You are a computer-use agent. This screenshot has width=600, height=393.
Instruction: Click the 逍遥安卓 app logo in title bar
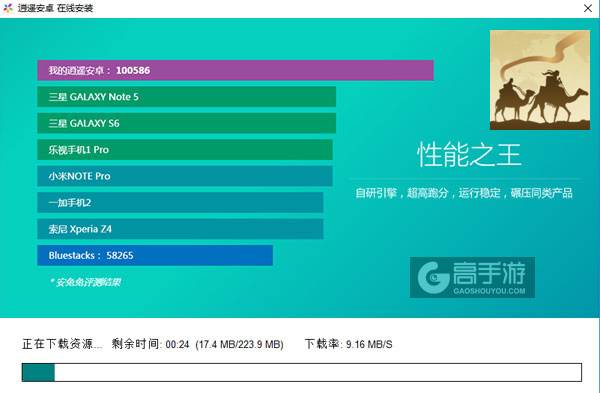click(8, 8)
